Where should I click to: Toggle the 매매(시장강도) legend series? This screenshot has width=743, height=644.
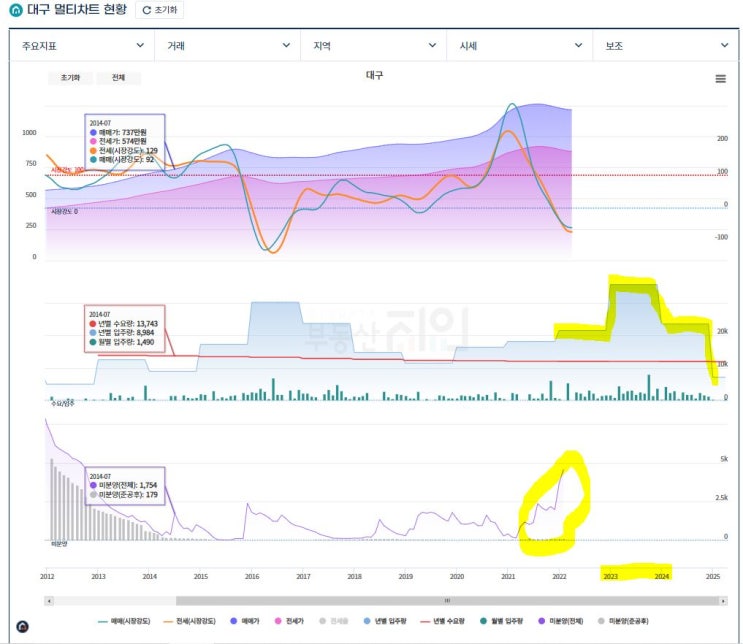(x=124, y=621)
